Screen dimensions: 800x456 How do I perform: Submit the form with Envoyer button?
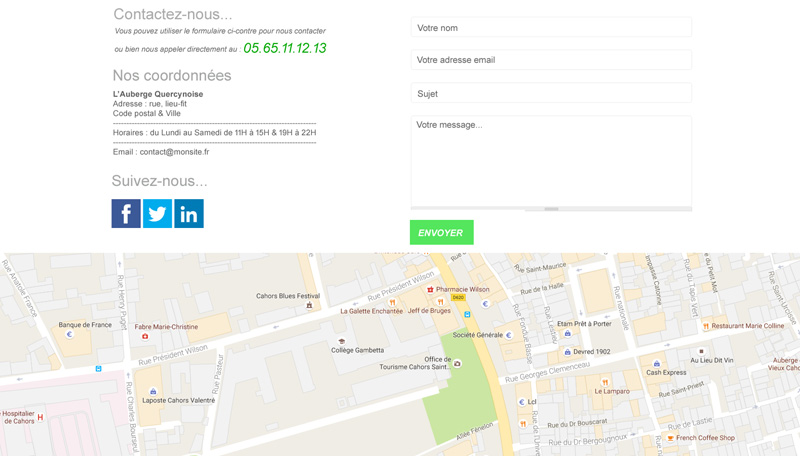442,233
